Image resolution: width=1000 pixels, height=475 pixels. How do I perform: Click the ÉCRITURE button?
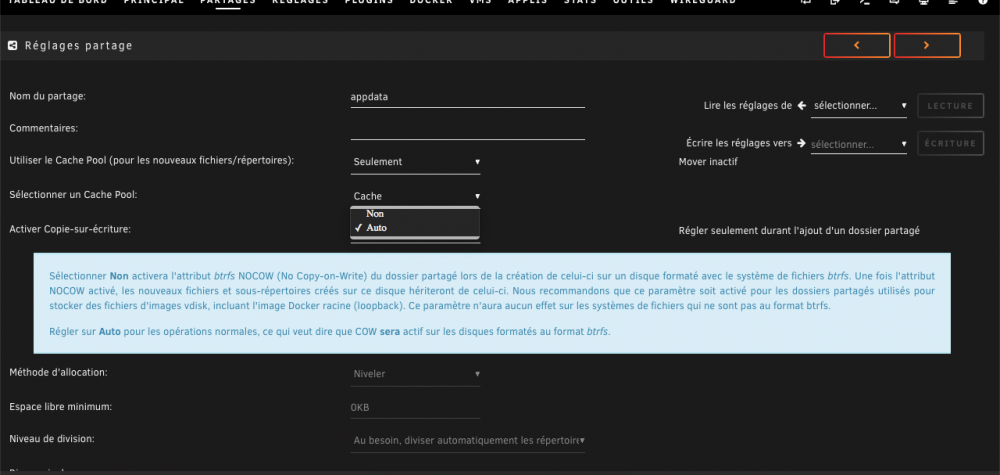point(950,143)
